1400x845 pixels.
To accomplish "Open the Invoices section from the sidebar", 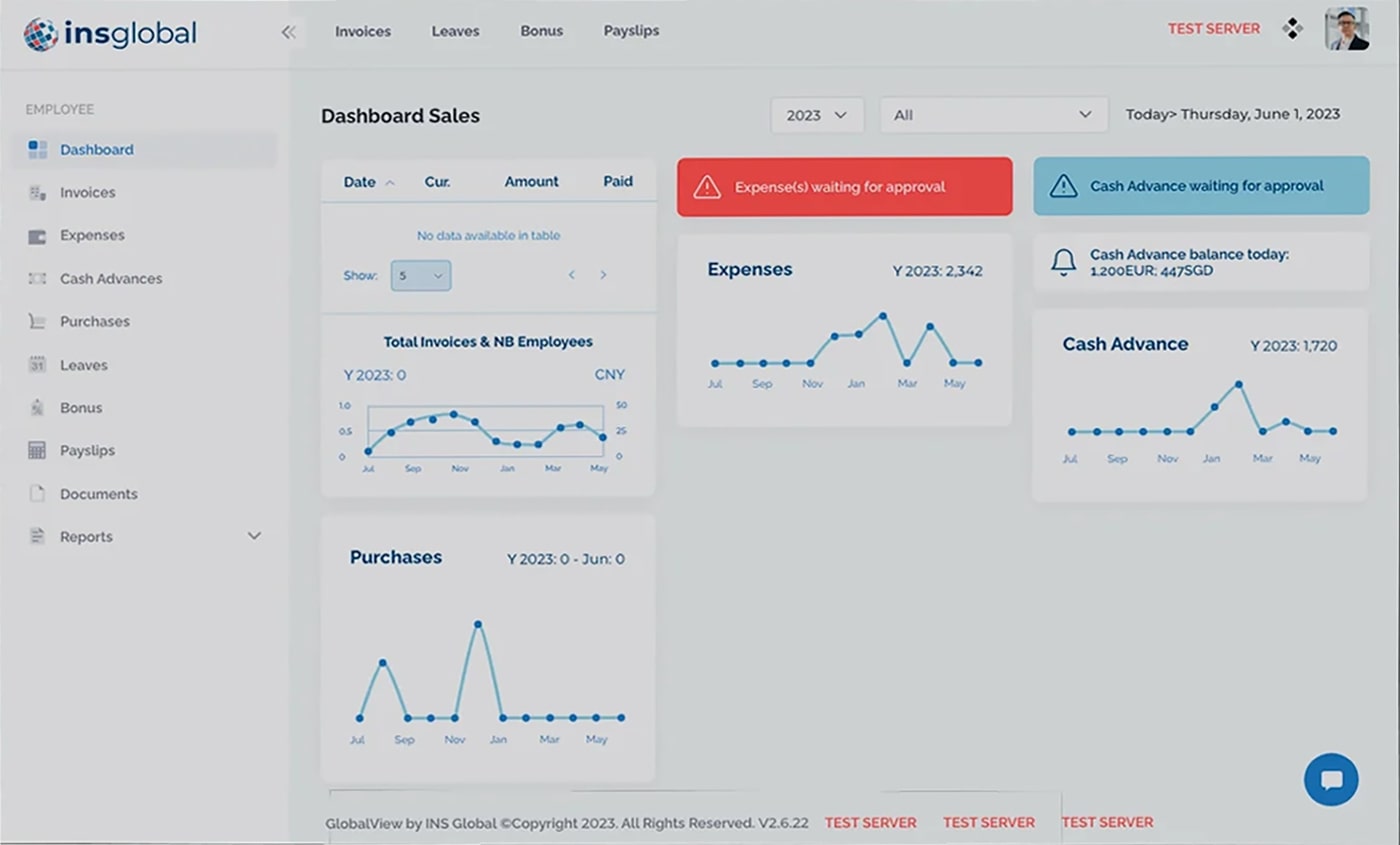I will point(36,192).
